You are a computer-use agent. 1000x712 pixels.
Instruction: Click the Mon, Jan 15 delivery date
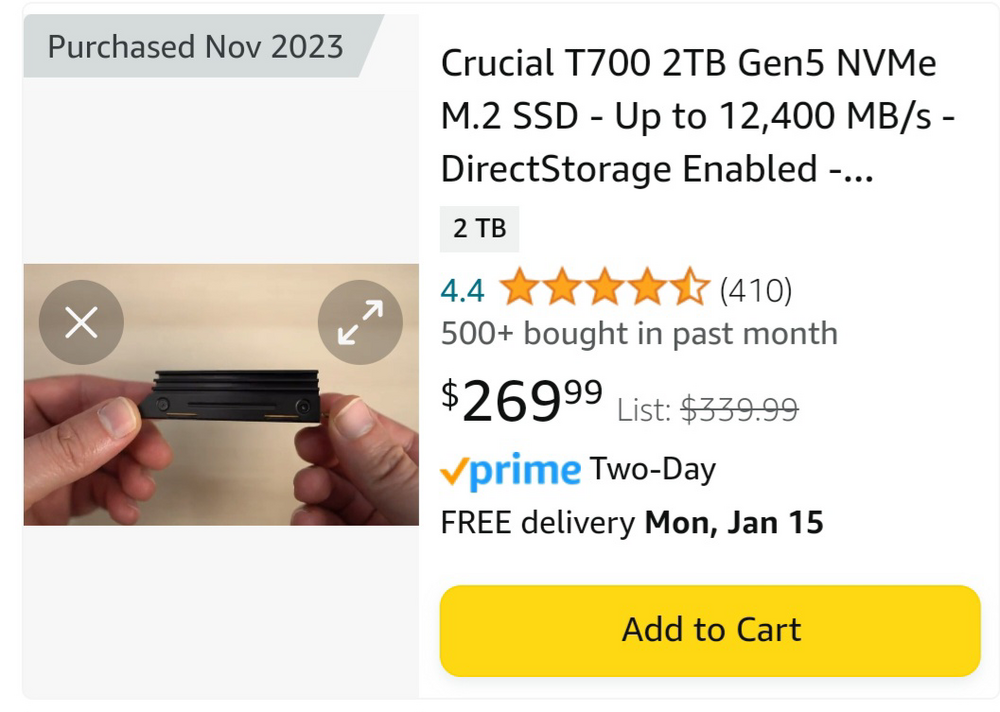click(734, 522)
